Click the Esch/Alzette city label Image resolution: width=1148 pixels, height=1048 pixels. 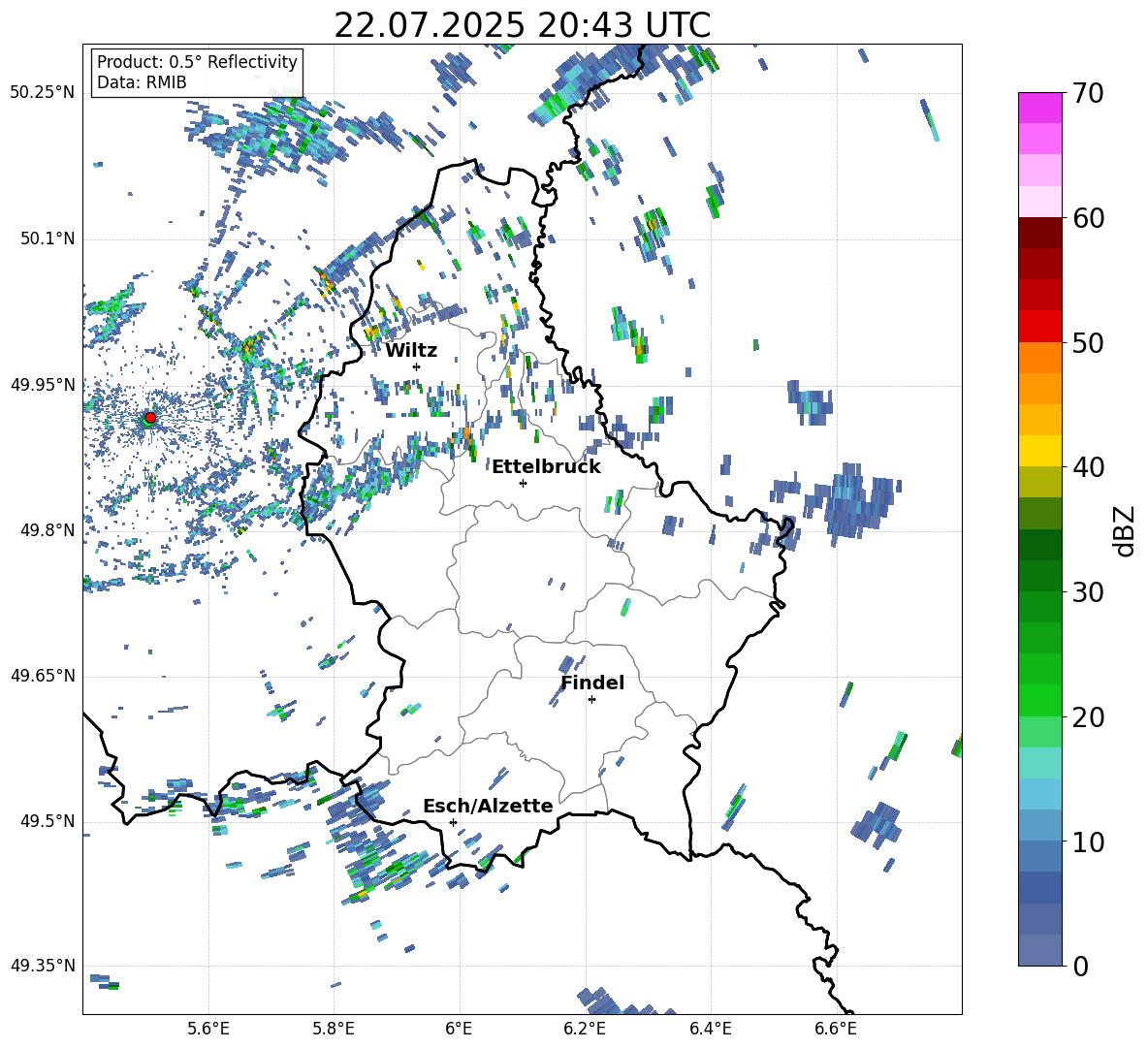488,807
